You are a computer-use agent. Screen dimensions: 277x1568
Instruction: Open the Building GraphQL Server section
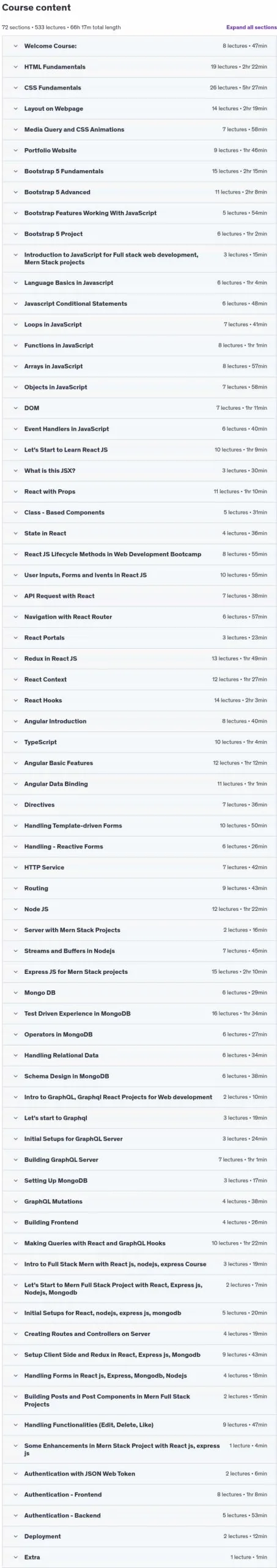[x=139, y=1160]
